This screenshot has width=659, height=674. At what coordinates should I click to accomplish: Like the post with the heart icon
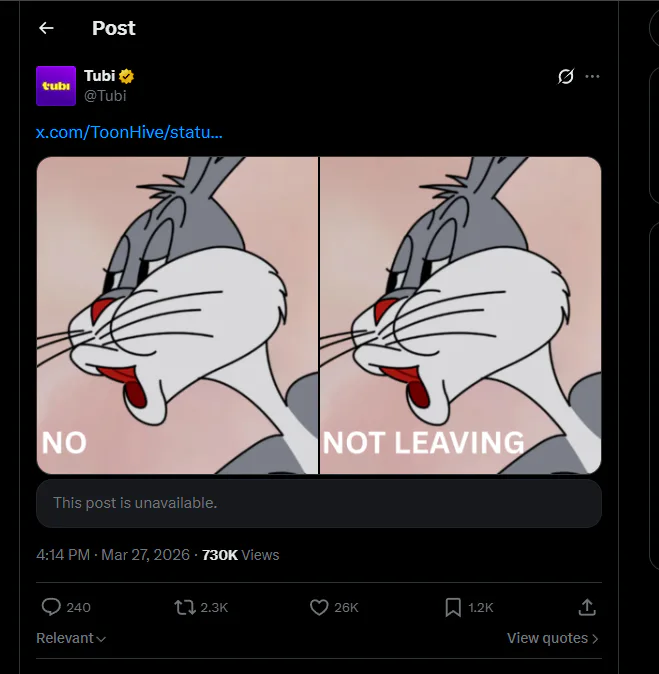pos(319,607)
